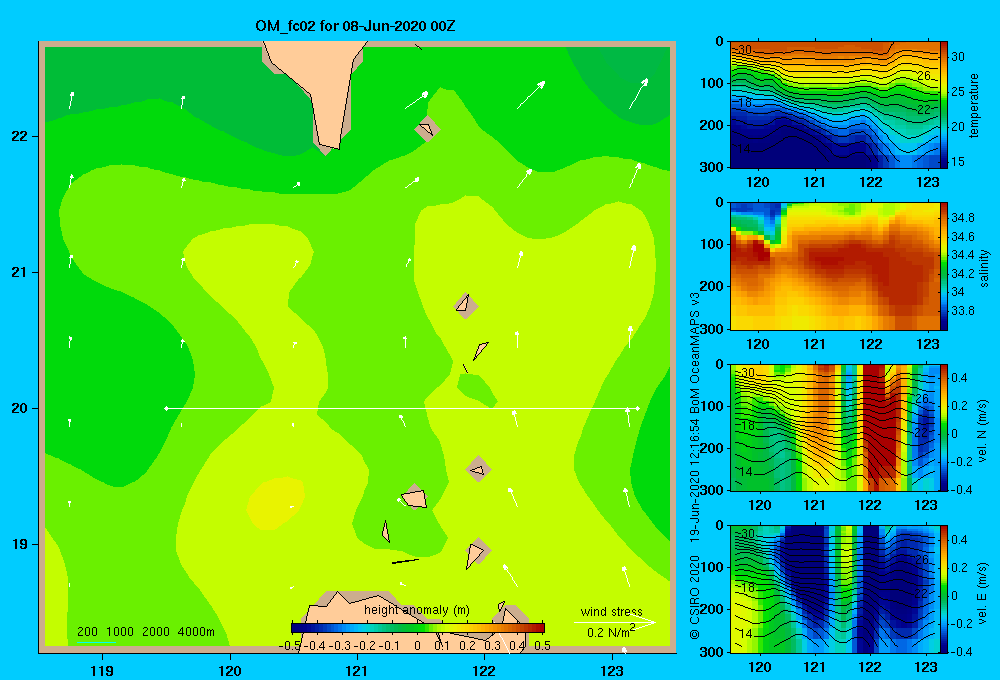This screenshot has height=680, width=1000.
Task: Click the '0.2 N/m²' wind stress value
Action: point(611,631)
